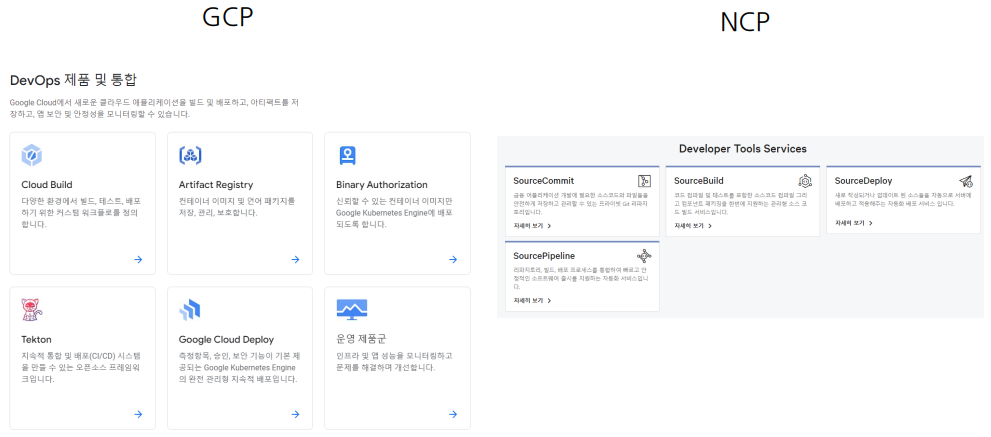991x437 pixels.
Task: Click 자세히 보기 under SourcePipeline
Action: [x=532, y=300]
